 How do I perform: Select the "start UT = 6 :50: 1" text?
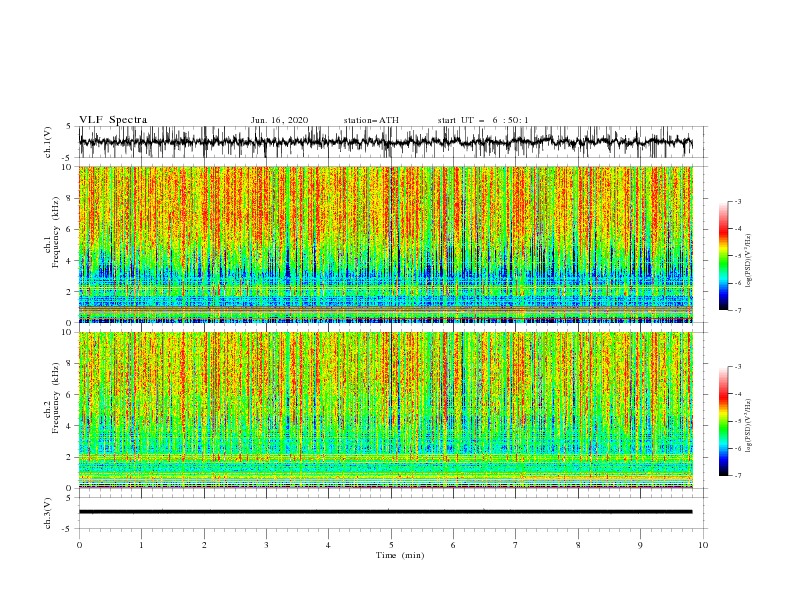click(483, 120)
